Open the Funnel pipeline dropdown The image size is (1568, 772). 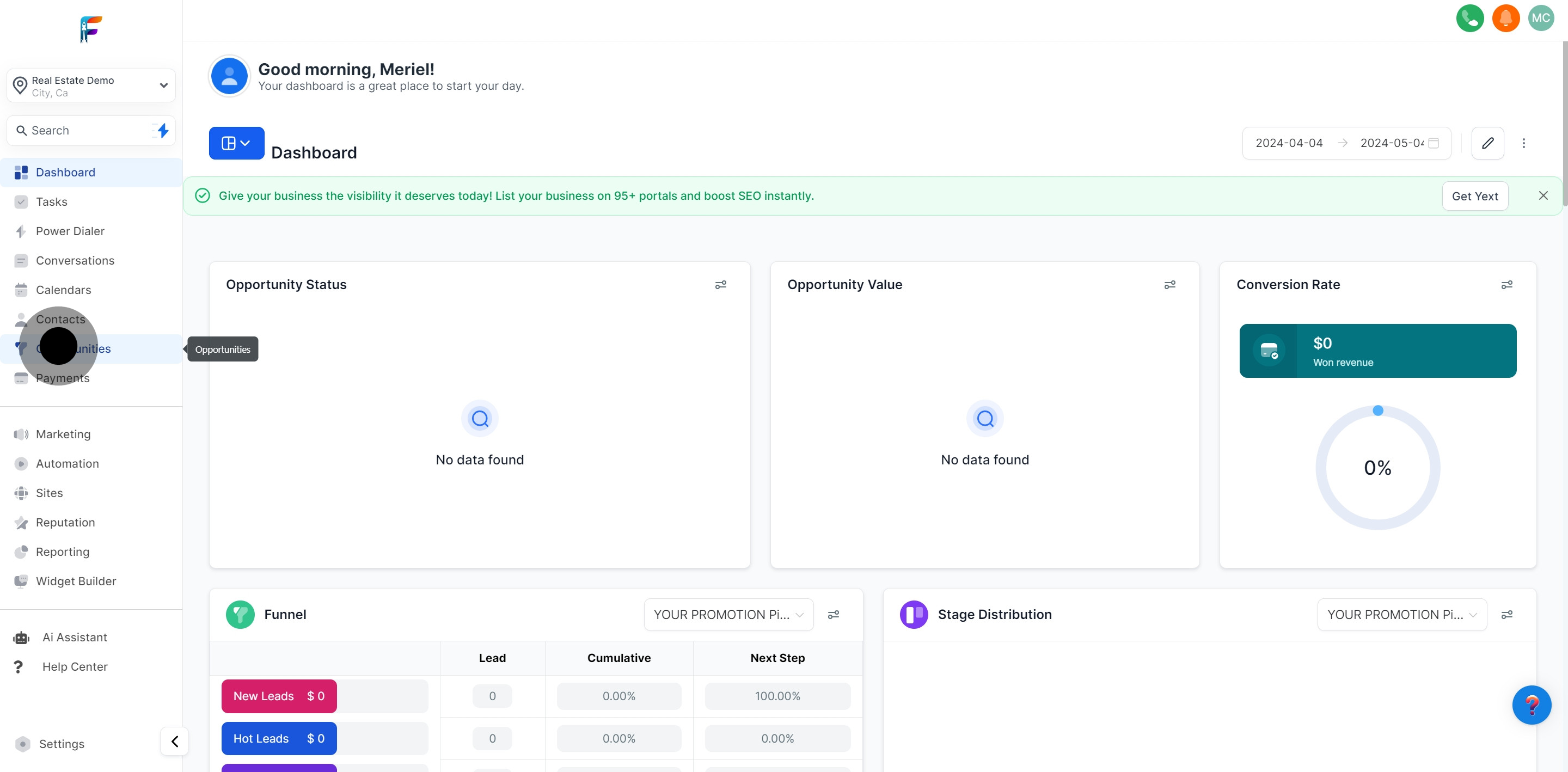pyautogui.click(x=728, y=614)
